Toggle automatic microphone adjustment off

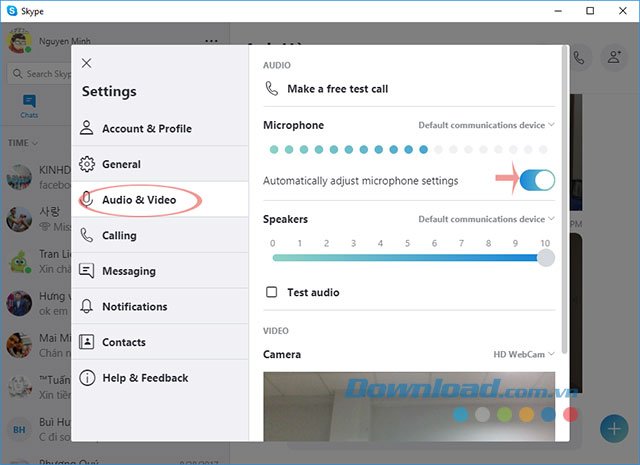click(538, 180)
